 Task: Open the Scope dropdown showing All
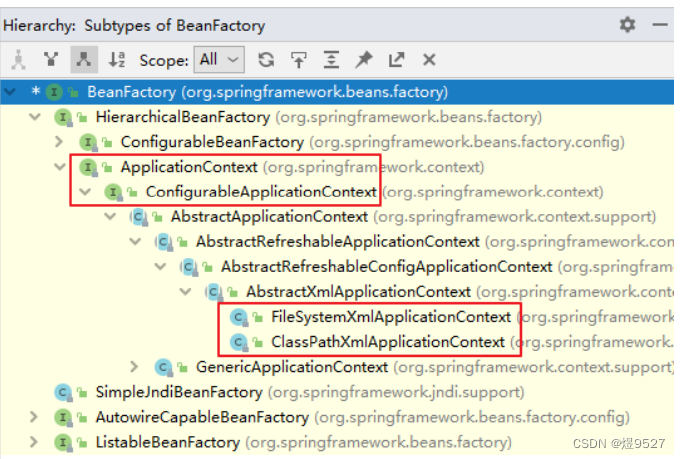click(x=219, y=59)
